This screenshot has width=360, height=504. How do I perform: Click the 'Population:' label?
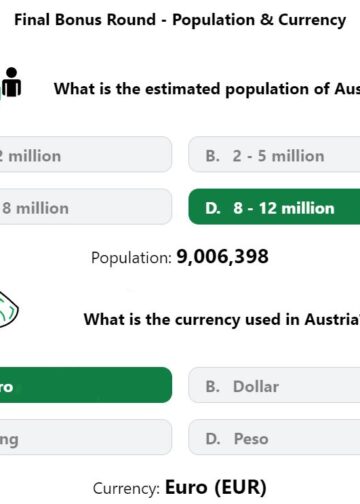(131, 258)
